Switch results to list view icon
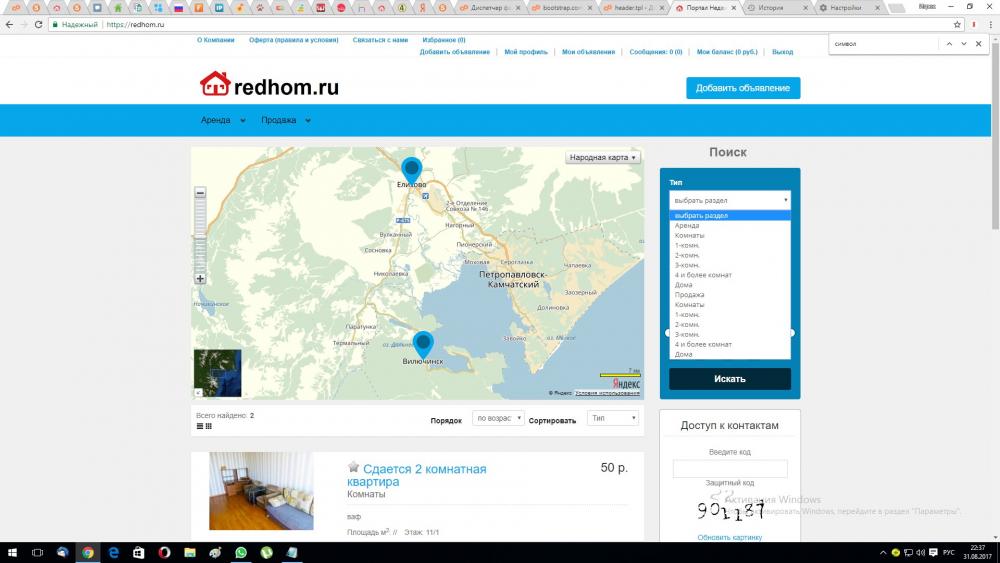 coord(200,426)
